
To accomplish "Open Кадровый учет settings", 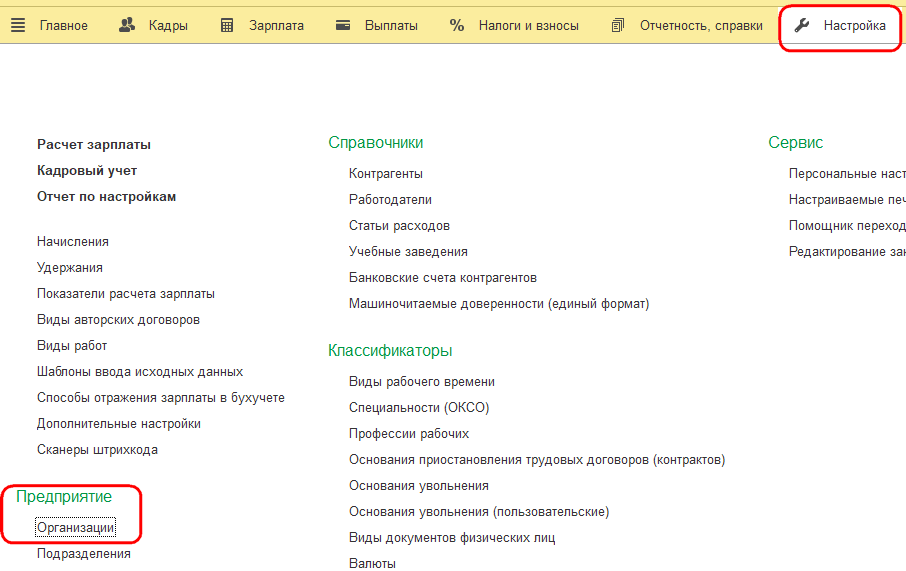I will coord(87,170).
